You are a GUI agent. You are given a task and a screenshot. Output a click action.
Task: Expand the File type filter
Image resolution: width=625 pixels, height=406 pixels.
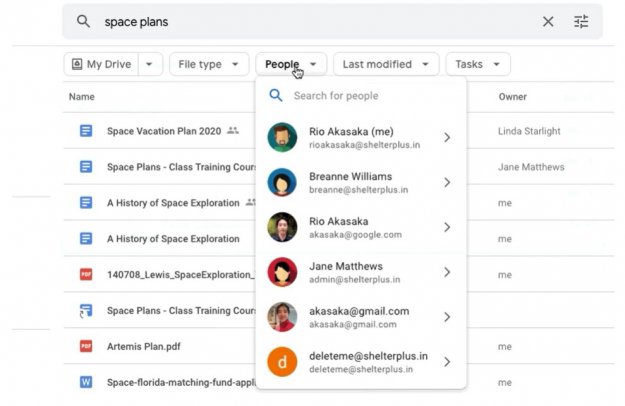click(208, 65)
